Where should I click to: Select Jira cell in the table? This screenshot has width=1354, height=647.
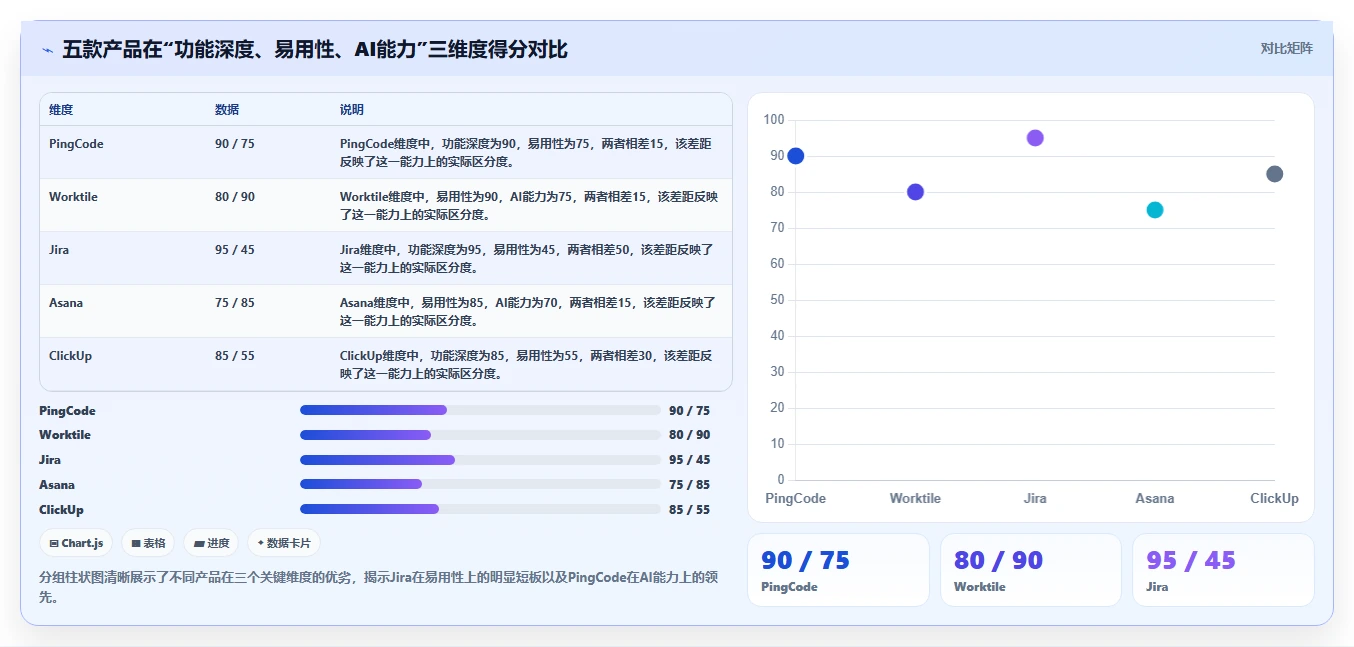click(59, 250)
